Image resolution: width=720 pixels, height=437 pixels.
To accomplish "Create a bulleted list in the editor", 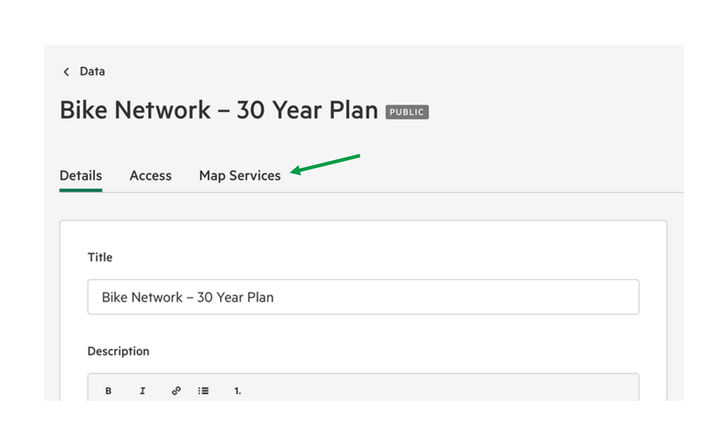I will point(203,391).
